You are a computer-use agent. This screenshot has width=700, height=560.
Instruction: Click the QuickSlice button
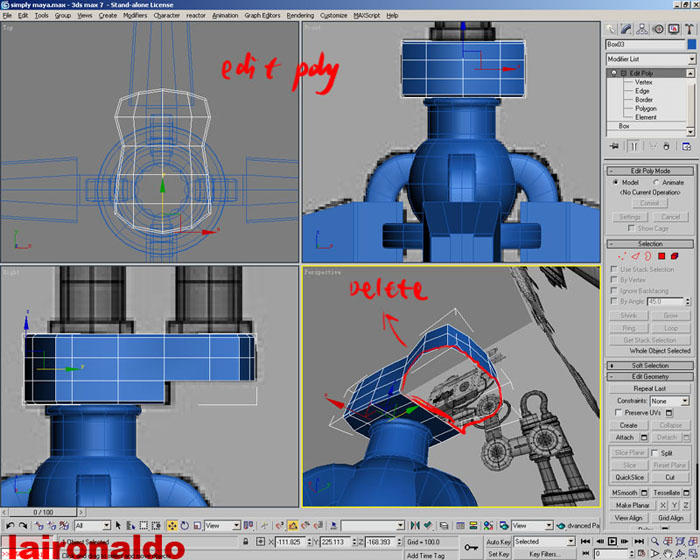[629, 477]
